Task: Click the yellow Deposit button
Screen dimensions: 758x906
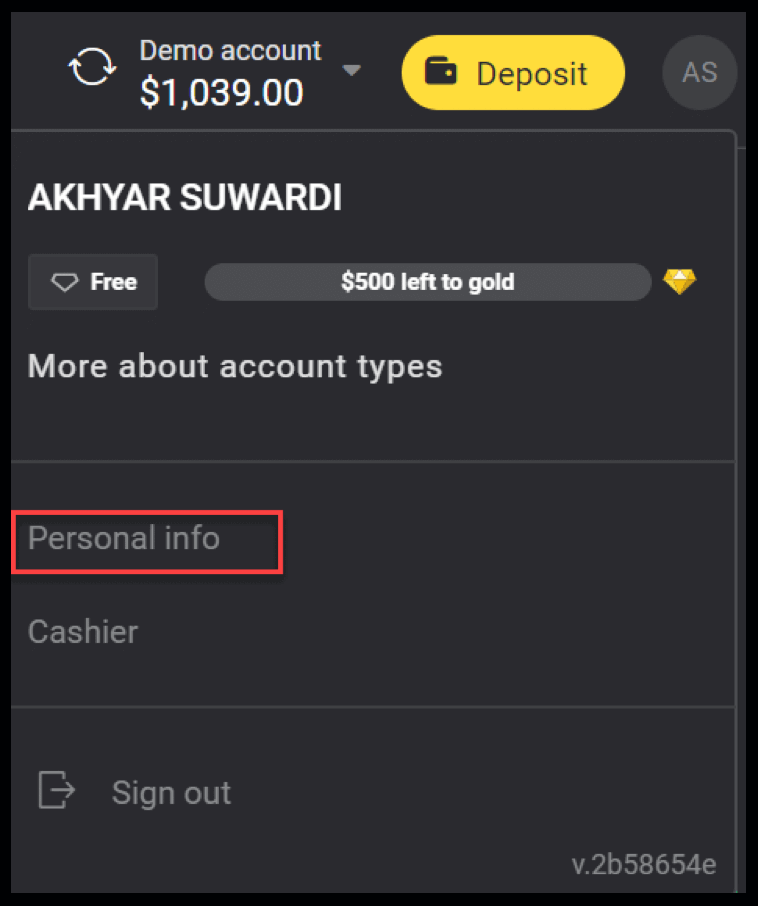Action: coord(513,73)
